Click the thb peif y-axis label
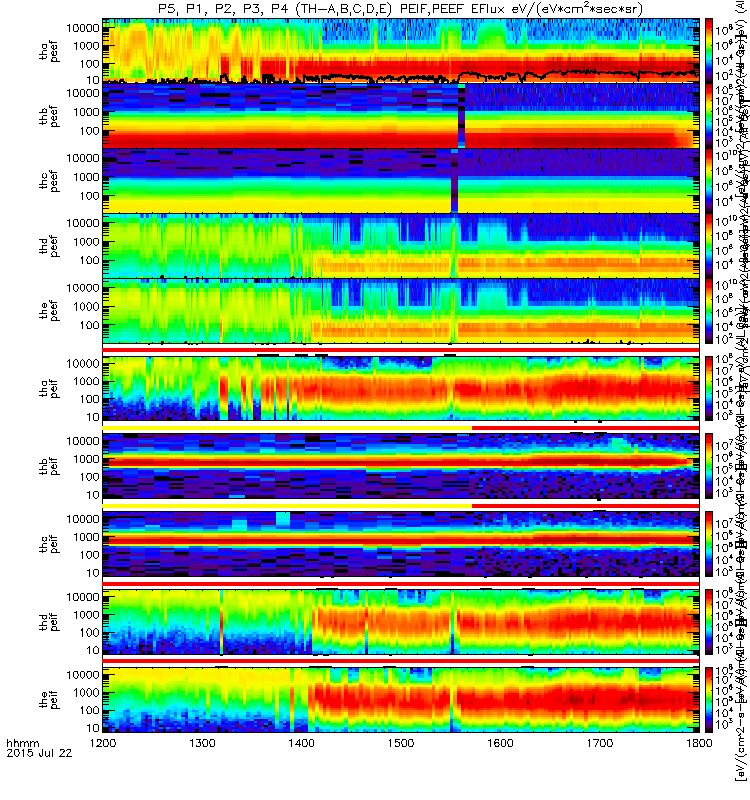The height and width of the screenshot is (800, 750). [49, 466]
